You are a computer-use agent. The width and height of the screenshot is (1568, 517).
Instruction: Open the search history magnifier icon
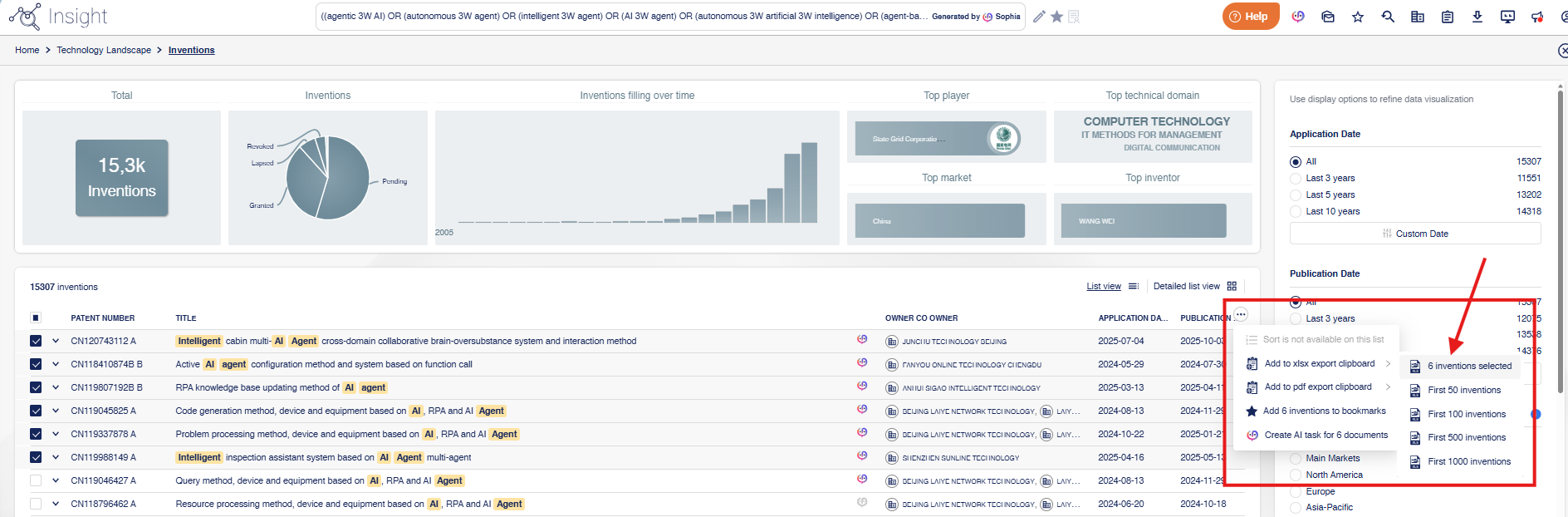click(1388, 17)
